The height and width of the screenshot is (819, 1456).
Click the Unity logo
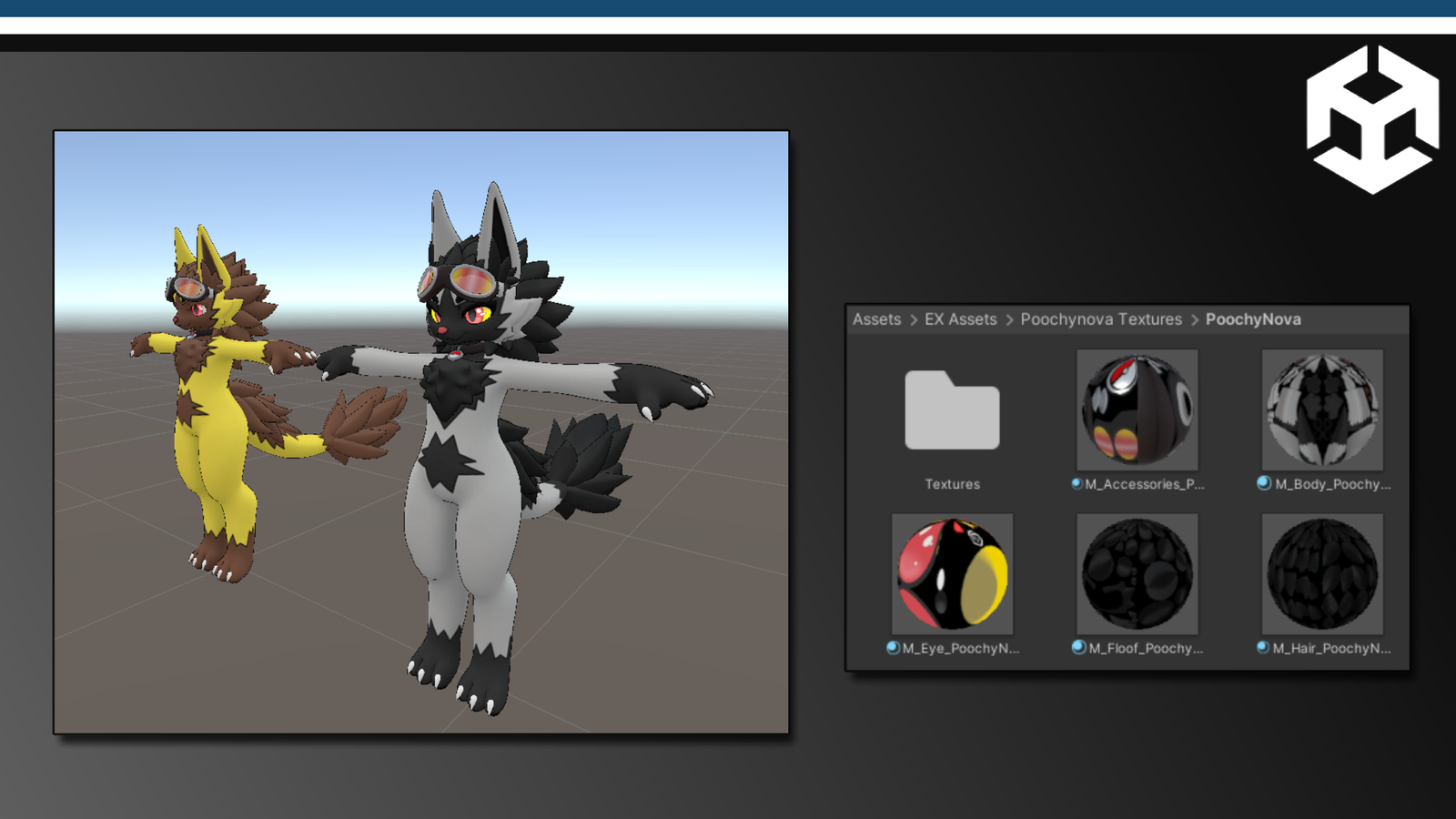1372,119
